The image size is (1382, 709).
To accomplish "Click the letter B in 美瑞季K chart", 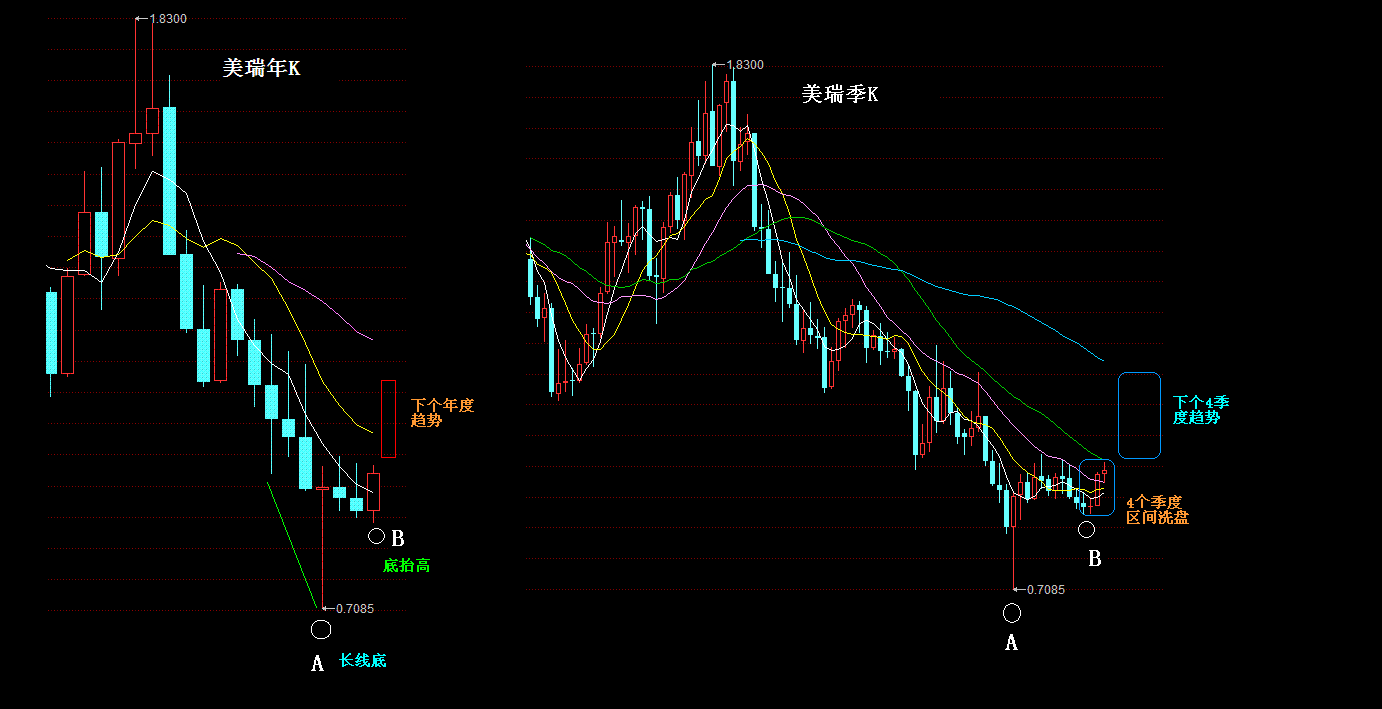I will click(x=1094, y=559).
